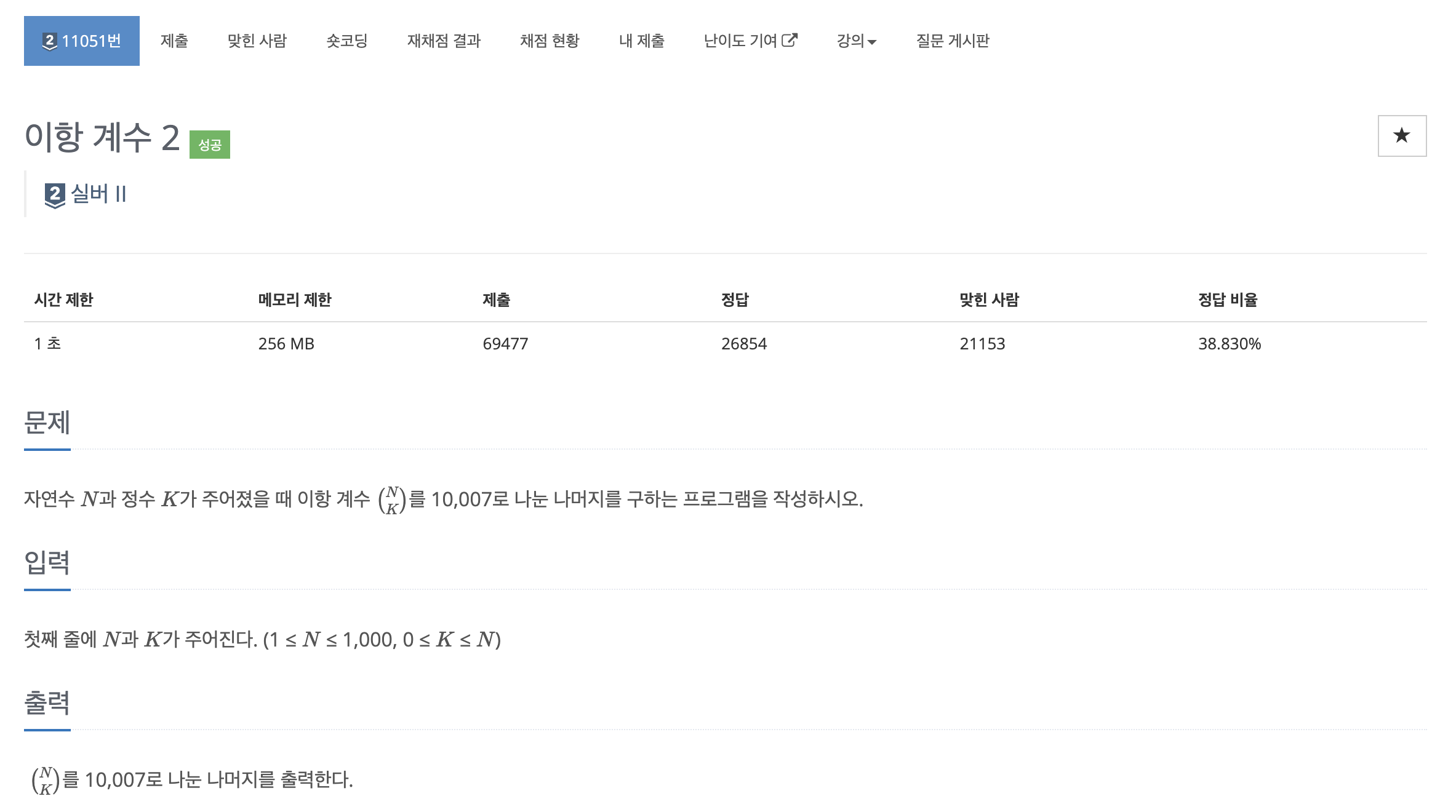Image resolution: width=1456 pixels, height=812 pixels.
Task: Click the 입력 section heading
Action: click(47, 563)
